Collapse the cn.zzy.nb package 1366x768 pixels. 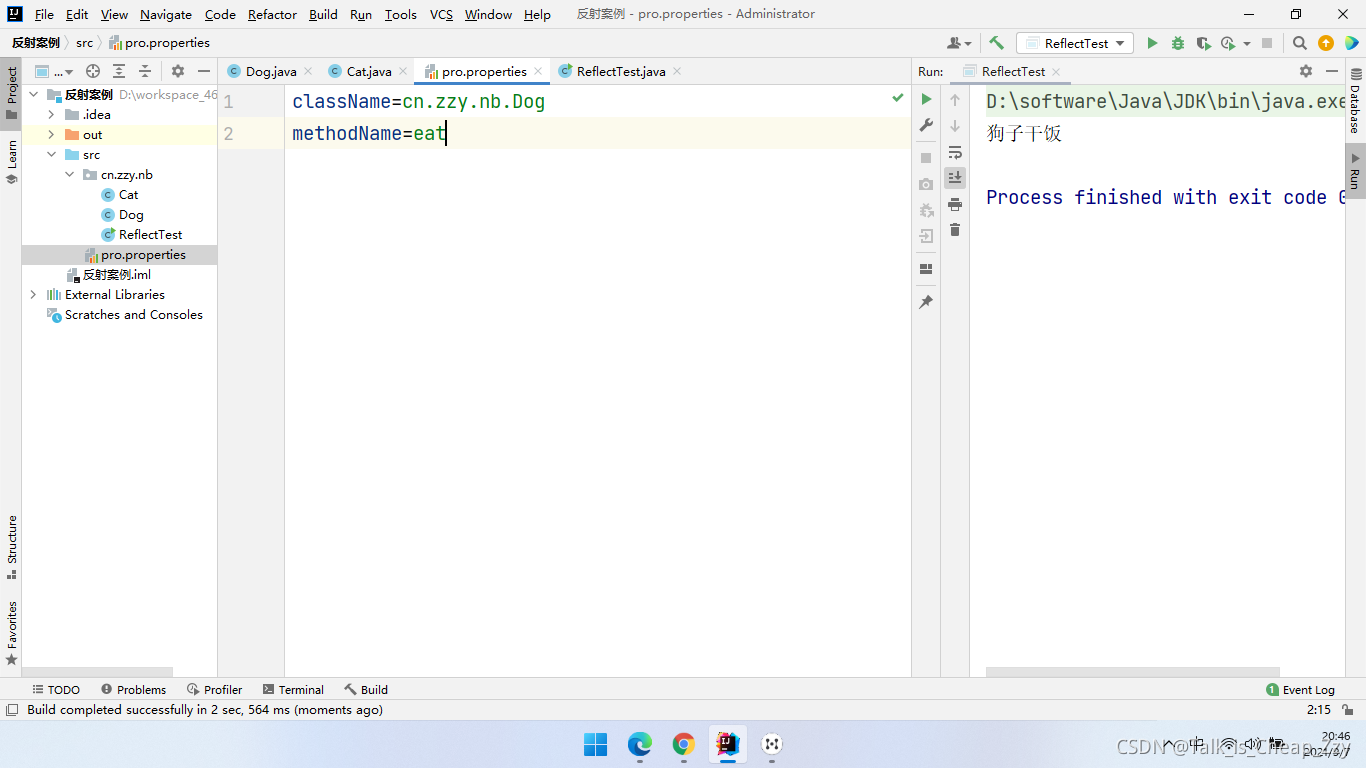point(70,175)
